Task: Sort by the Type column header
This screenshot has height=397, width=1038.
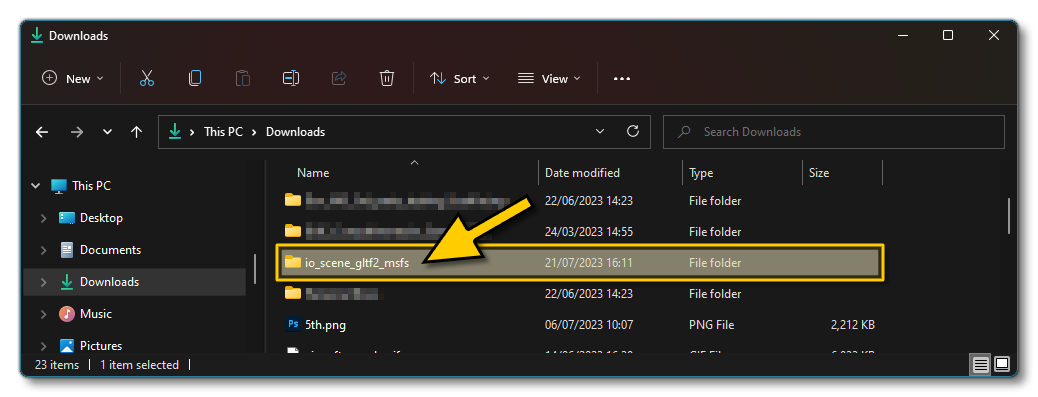Action: (x=700, y=173)
